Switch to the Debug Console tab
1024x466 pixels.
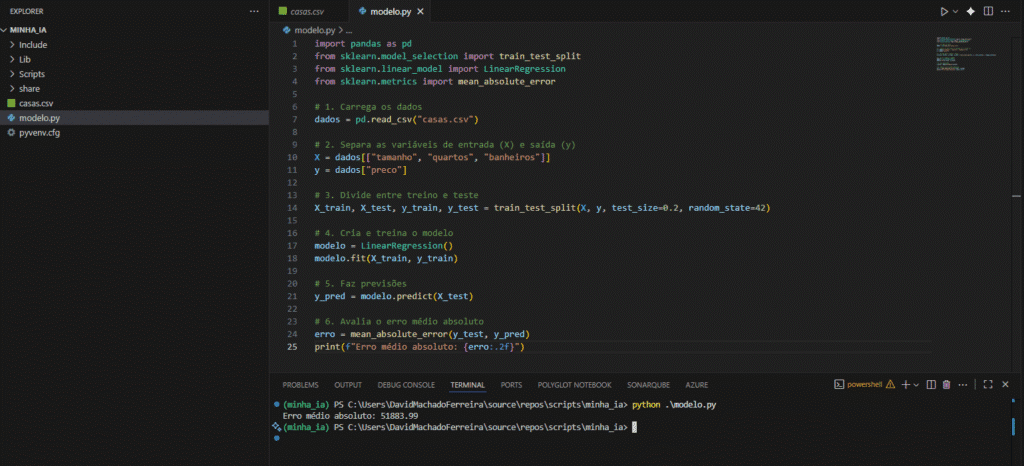click(x=406, y=384)
